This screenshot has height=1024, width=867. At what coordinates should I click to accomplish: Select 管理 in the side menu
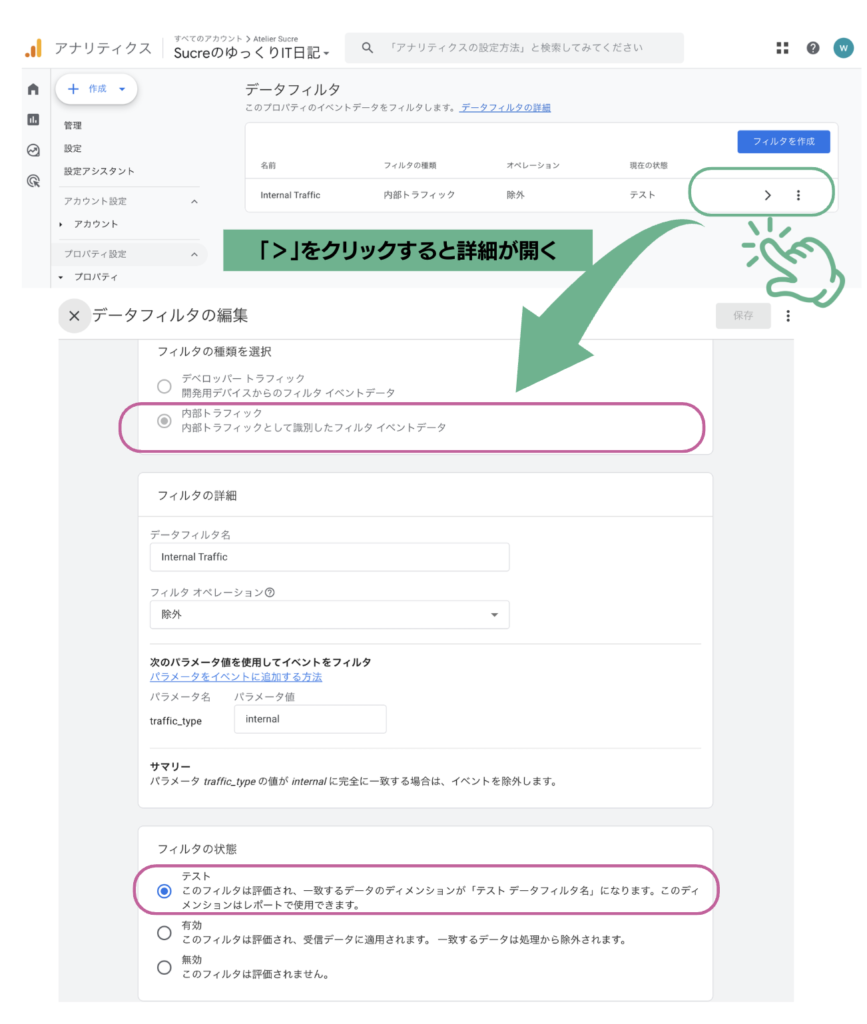point(73,126)
